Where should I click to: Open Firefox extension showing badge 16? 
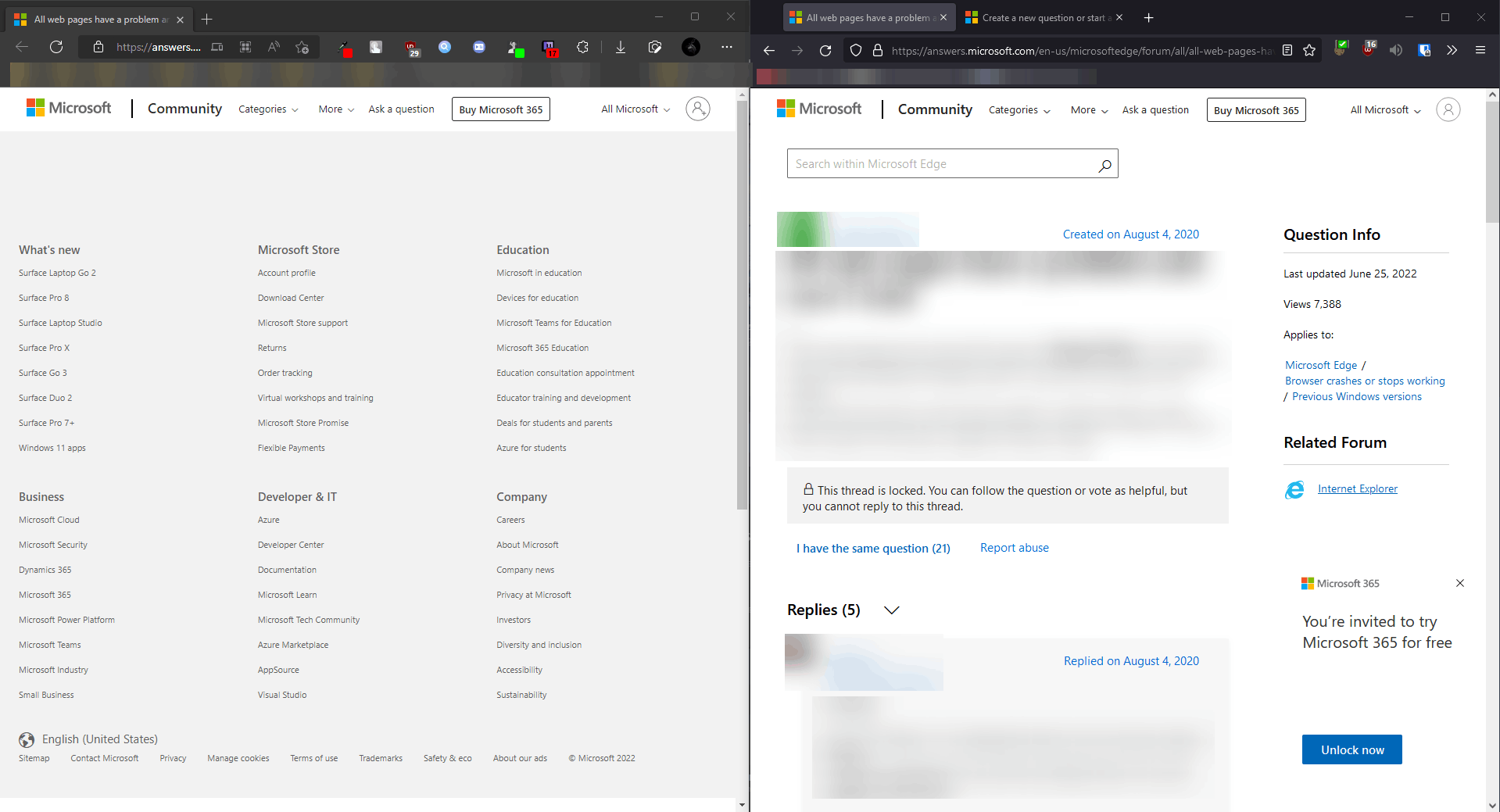(1369, 48)
